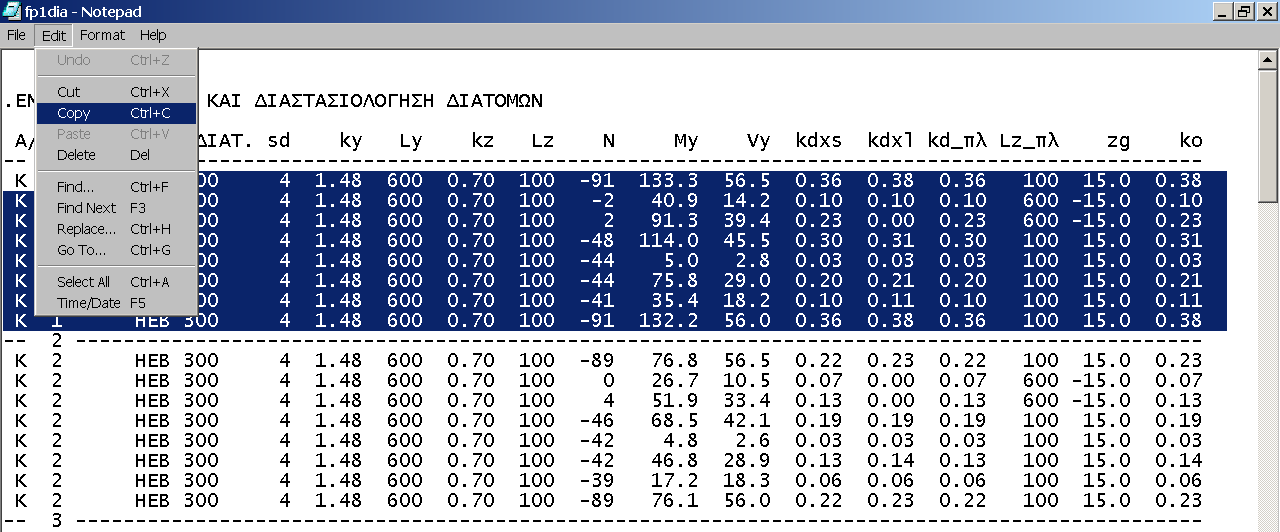Click the value 45.5 in the Vy column
1280x532 pixels.
pyautogui.click(x=747, y=241)
